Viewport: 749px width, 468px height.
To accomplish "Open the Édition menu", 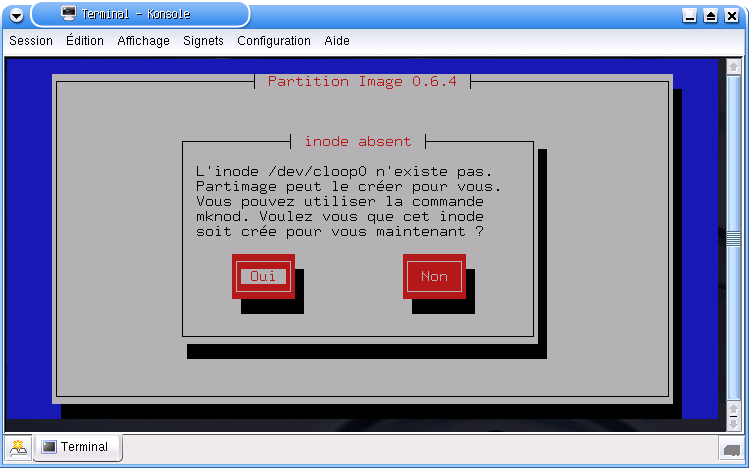I will tap(85, 41).
